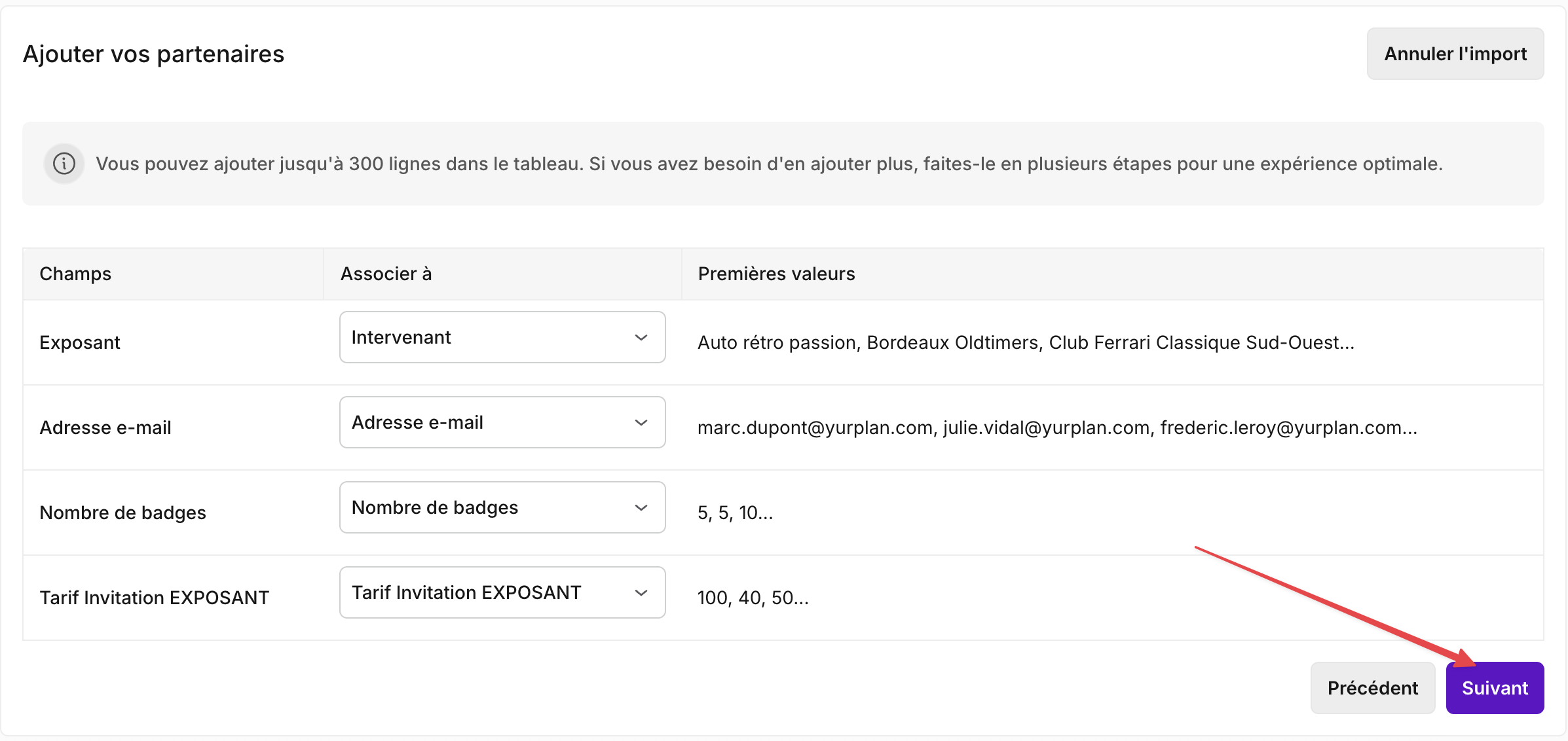Image resolution: width=1568 pixels, height=741 pixels.
Task: Go back with the Précédent button
Action: [x=1372, y=688]
